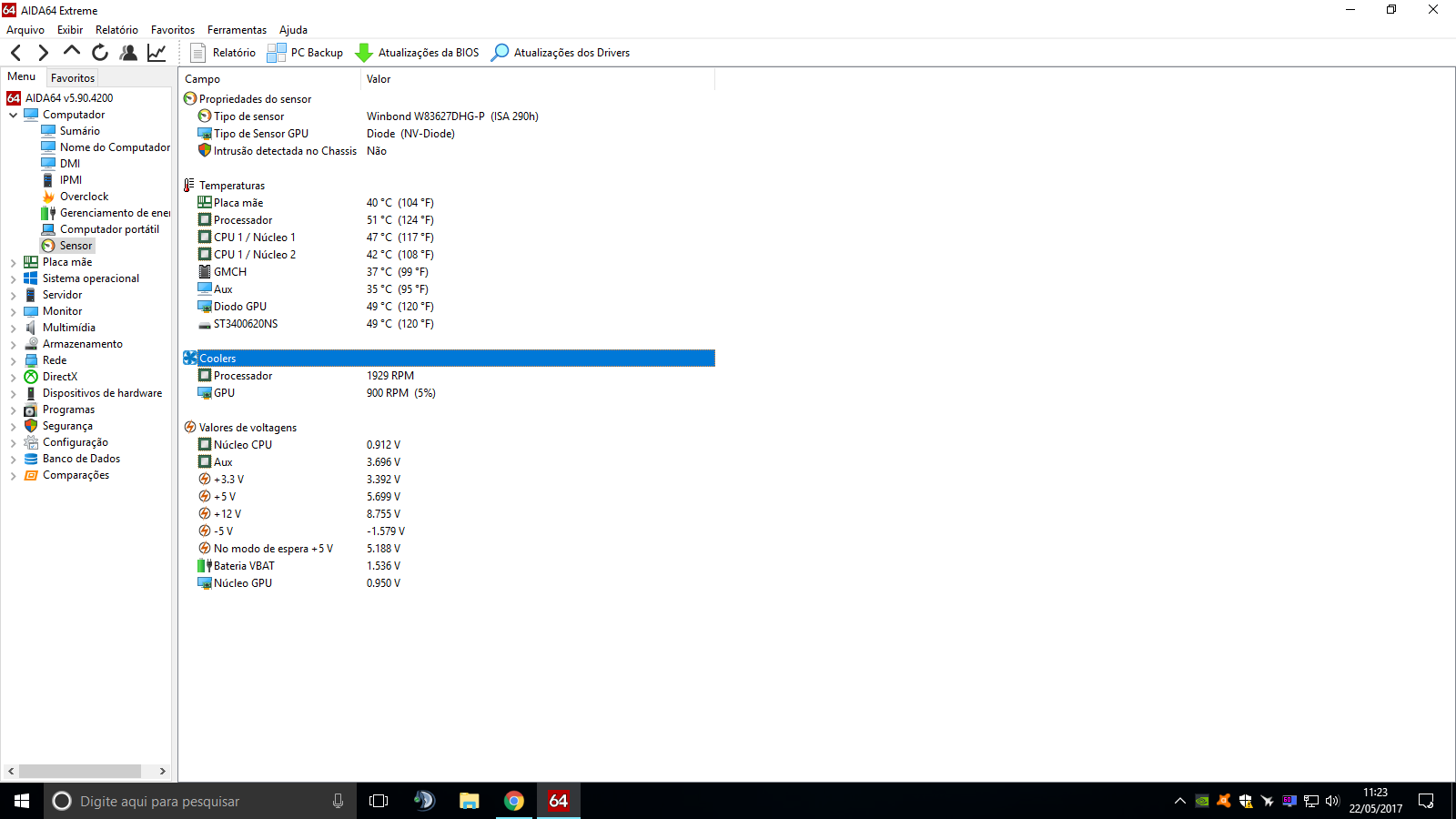Open the Ajuda menu
This screenshot has width=1456, height=819.
click(293, 30)
